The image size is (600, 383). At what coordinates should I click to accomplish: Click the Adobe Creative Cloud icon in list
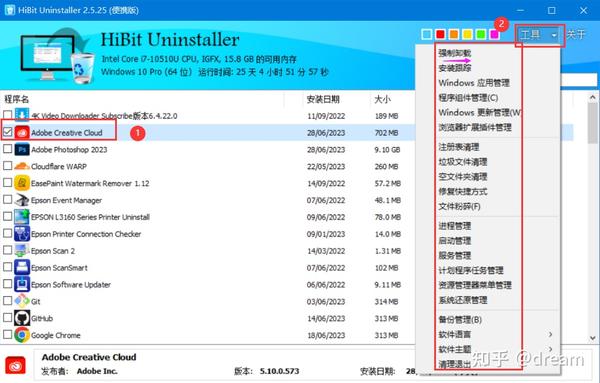22,132
